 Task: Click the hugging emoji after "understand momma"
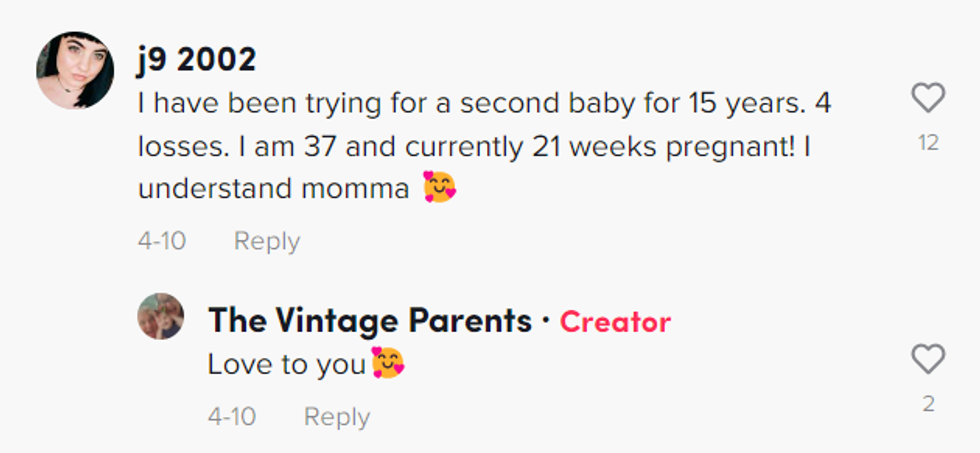pyautogui.click(x=439, y=187)
